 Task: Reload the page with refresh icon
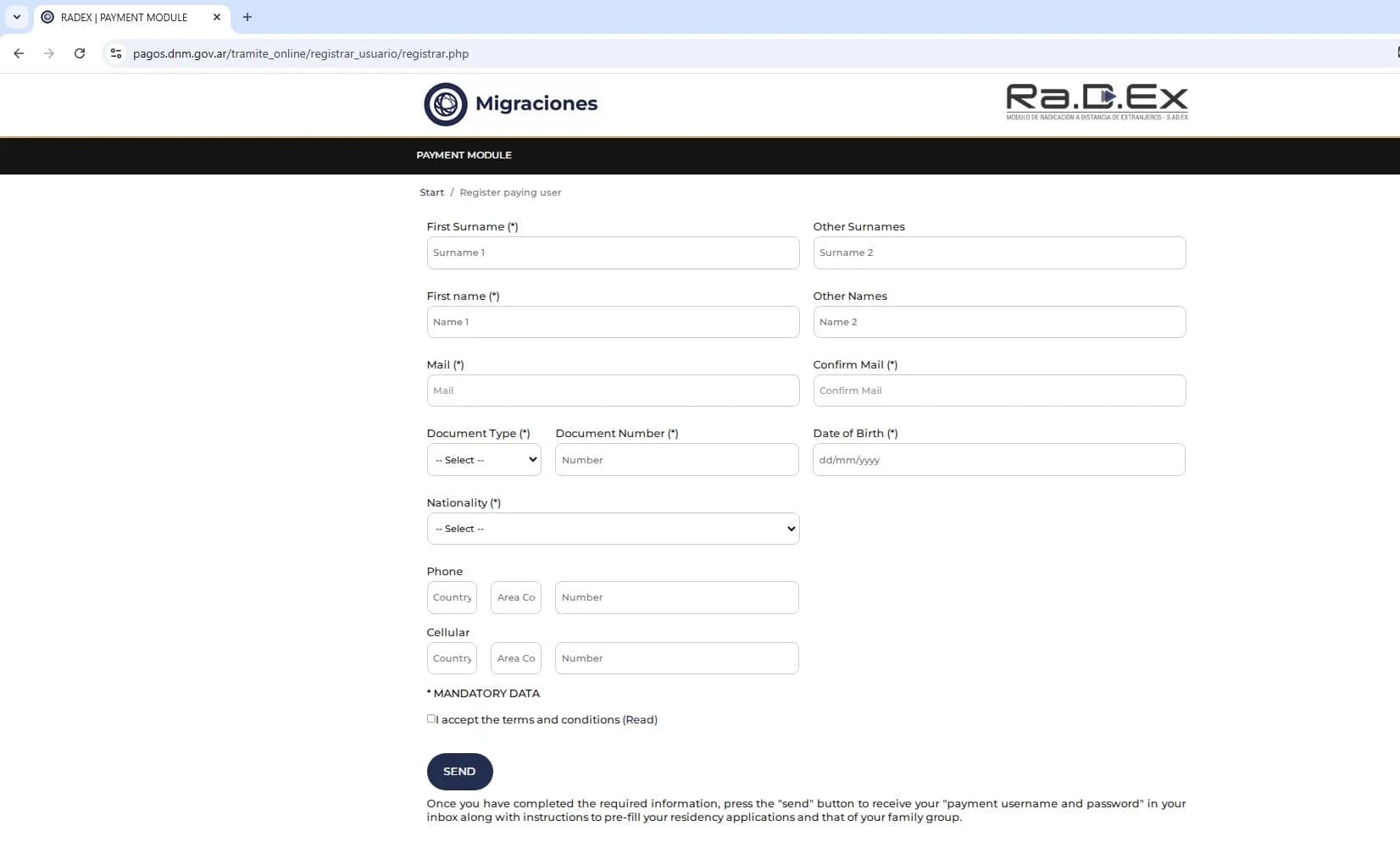[80, 53]
